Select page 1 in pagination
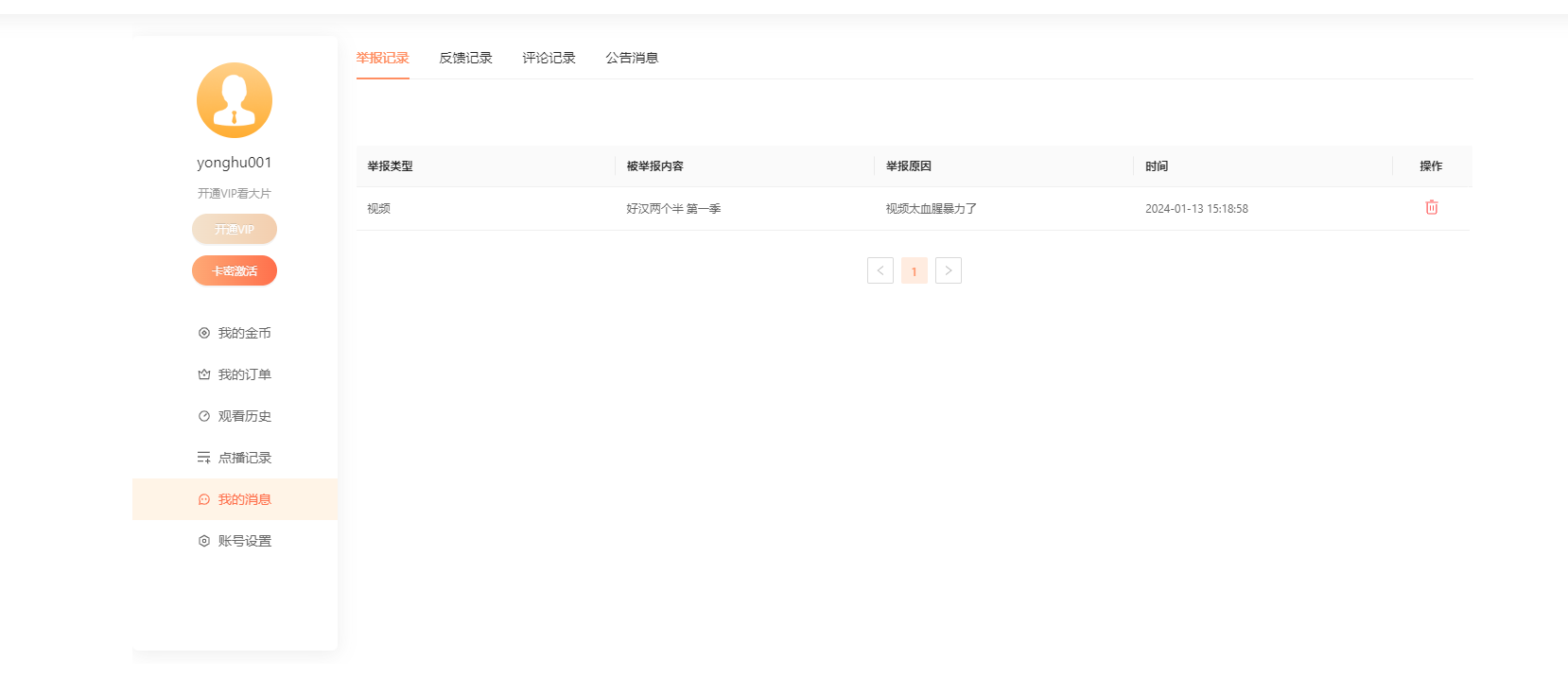 click(x=915, y=270)
